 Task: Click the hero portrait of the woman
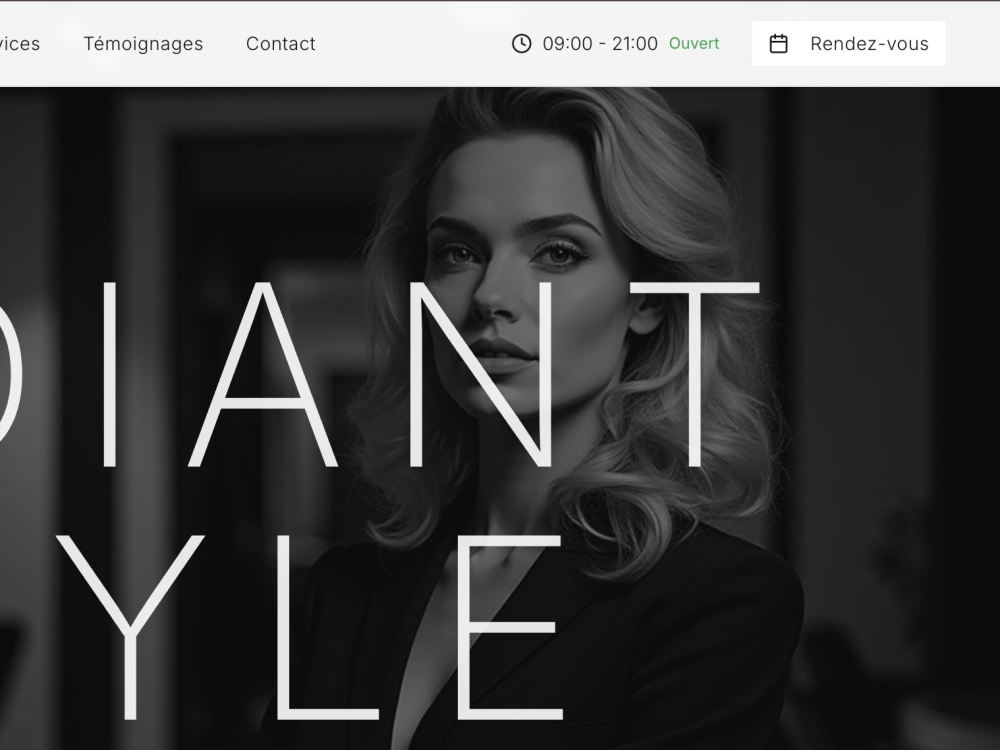[500, 418]
